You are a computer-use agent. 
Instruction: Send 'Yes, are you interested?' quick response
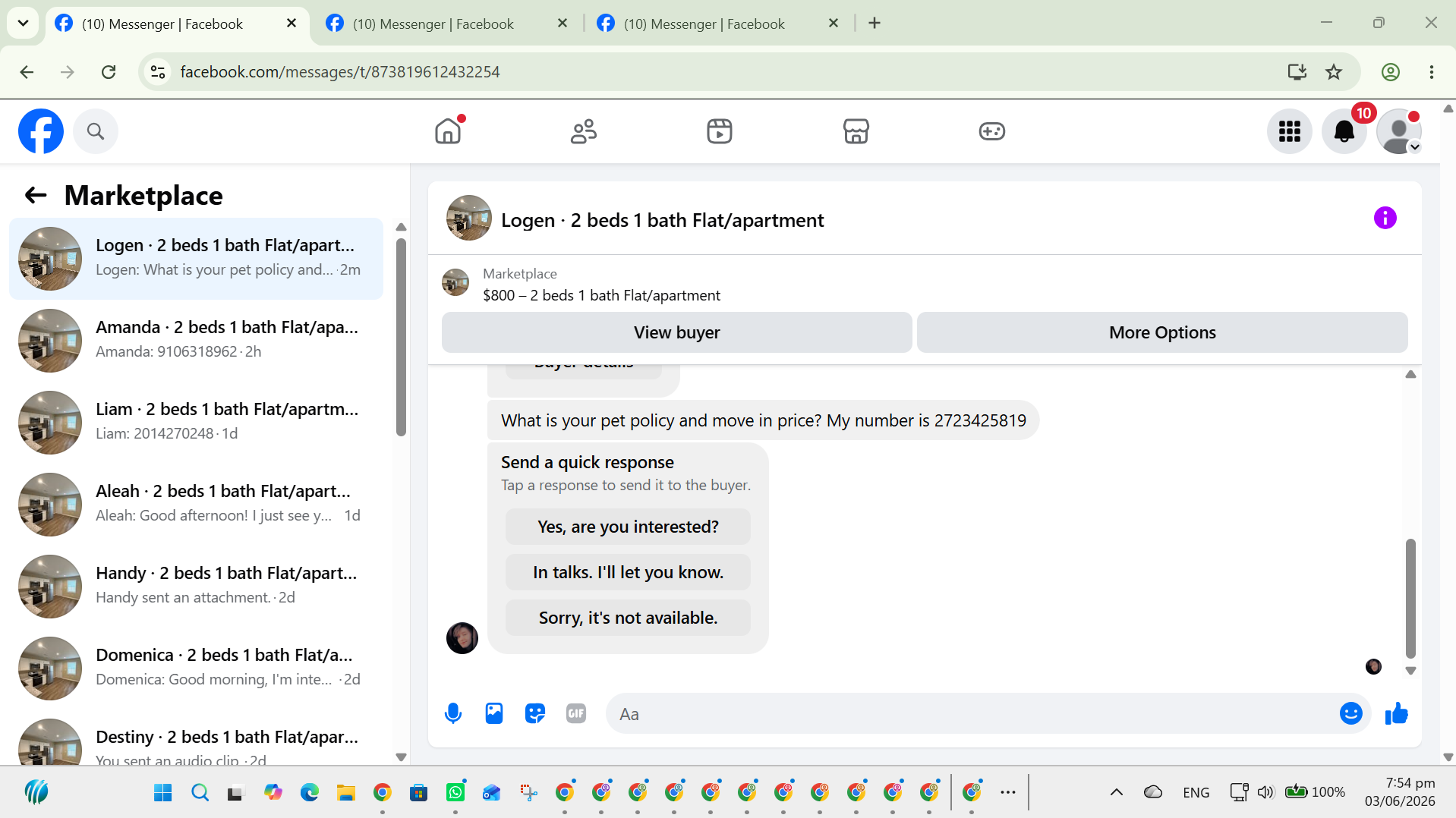click(x=628, y=527)
